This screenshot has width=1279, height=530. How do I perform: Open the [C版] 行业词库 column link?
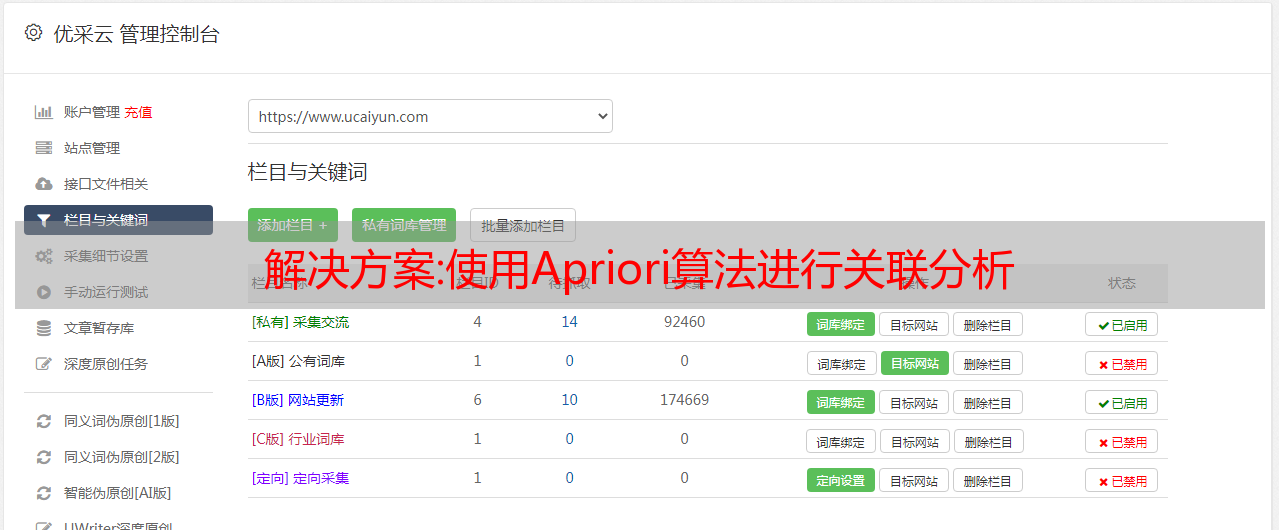pyautogui.click(x=298, y=439)
